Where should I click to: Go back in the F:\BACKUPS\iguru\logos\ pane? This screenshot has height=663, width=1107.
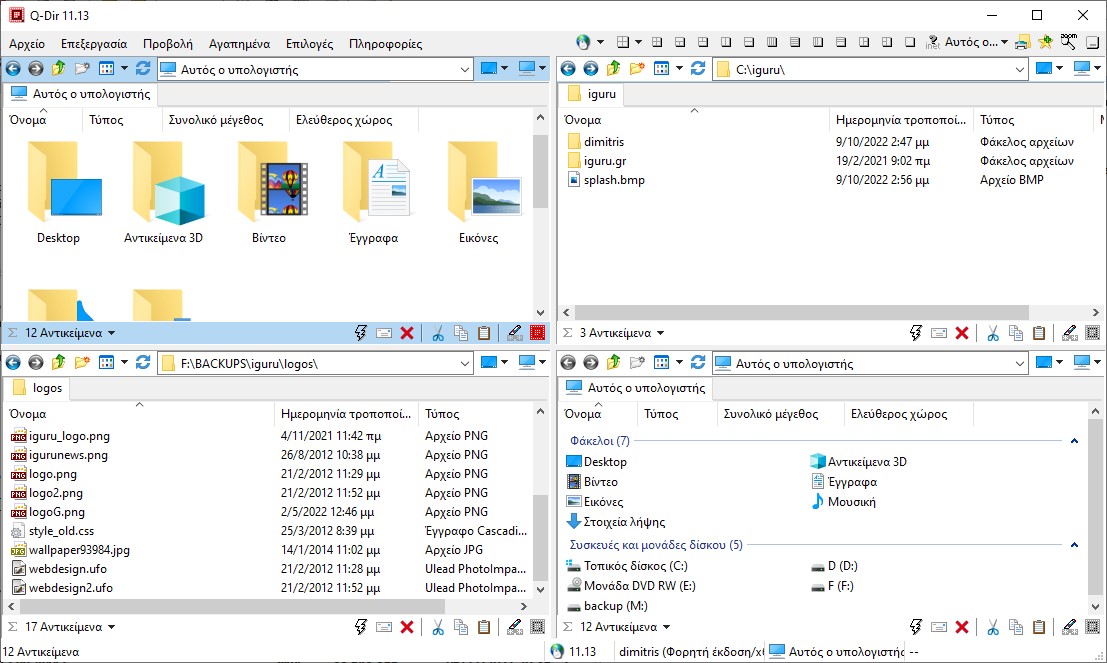click(13, 363)
